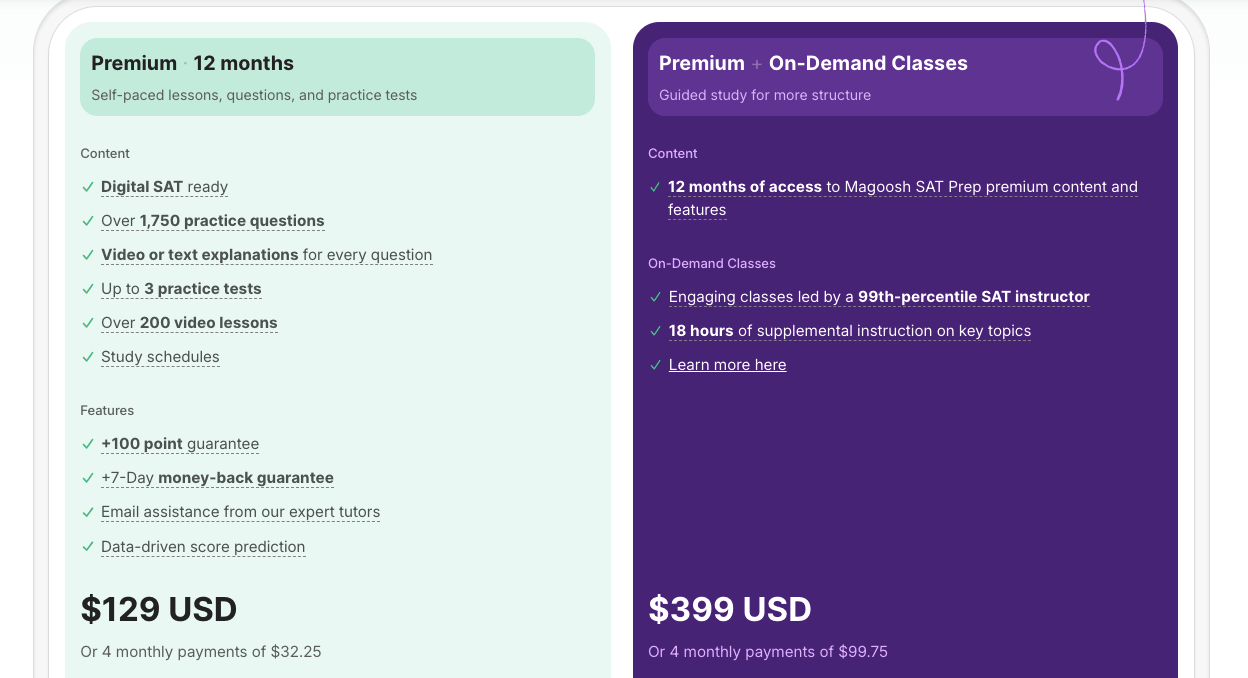The width and height of the screenshot is (1248, 678).
Task: Click the checkmark beside 18 hours of supplemental instruction
Action: click(655, 331)
